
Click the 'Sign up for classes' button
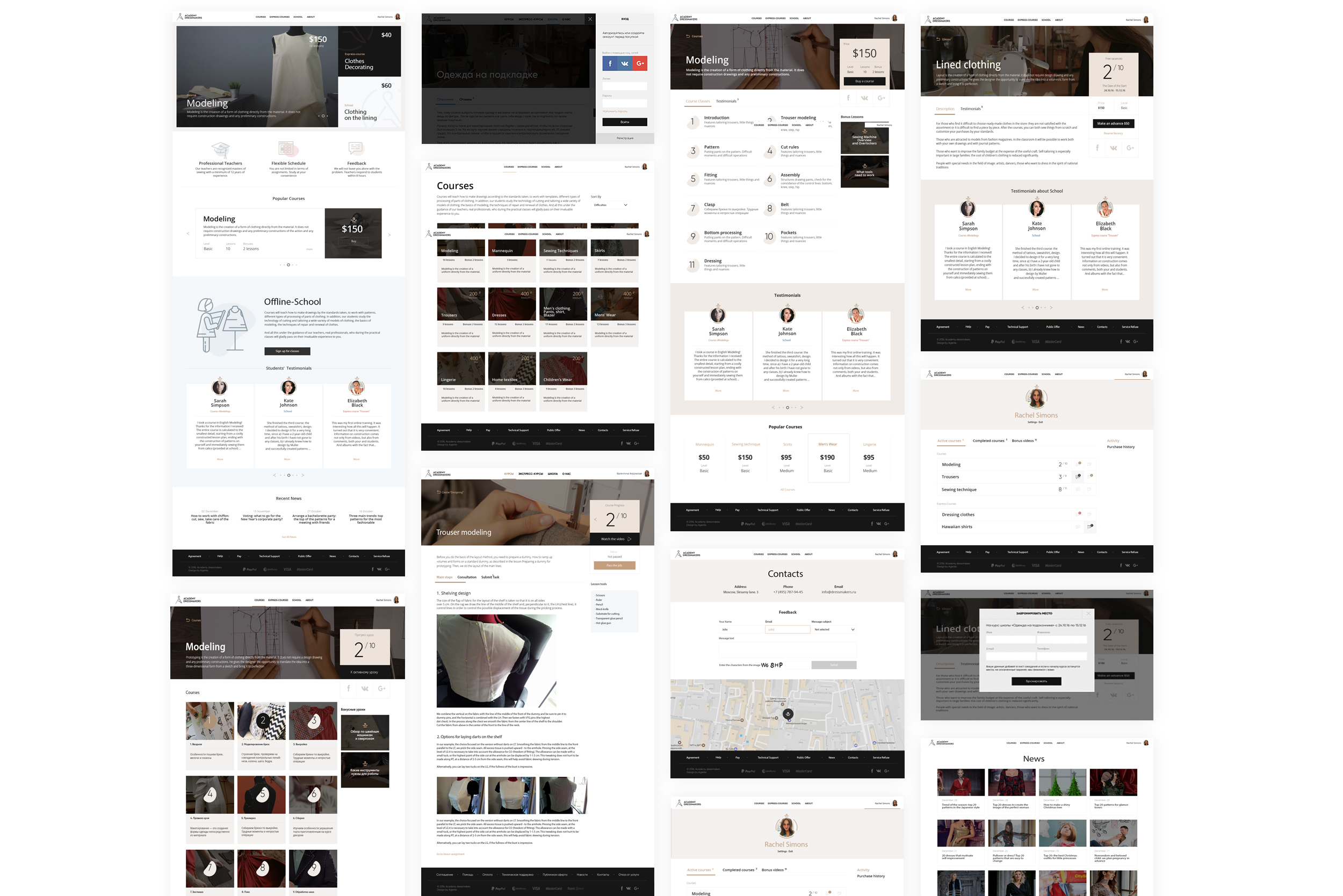[x=287, y=351]
